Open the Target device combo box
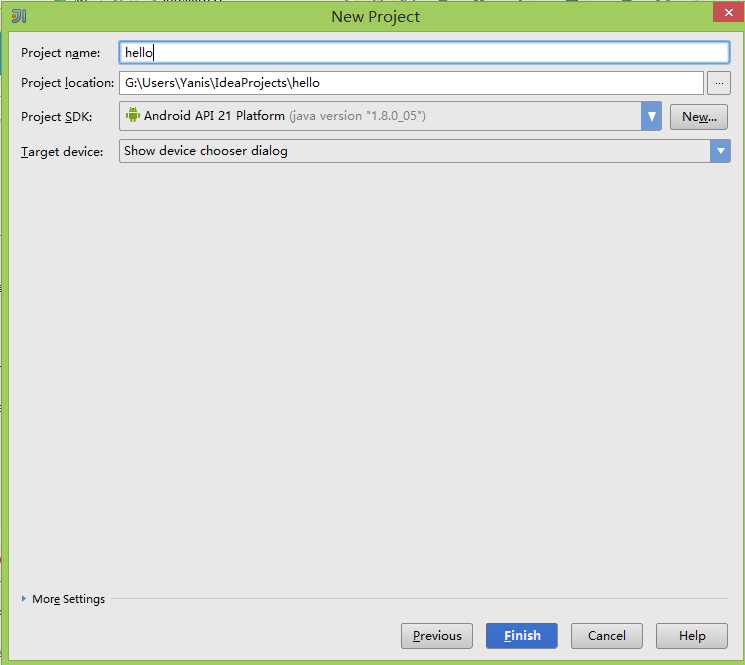The image size is (745, 665). (424, 151)
